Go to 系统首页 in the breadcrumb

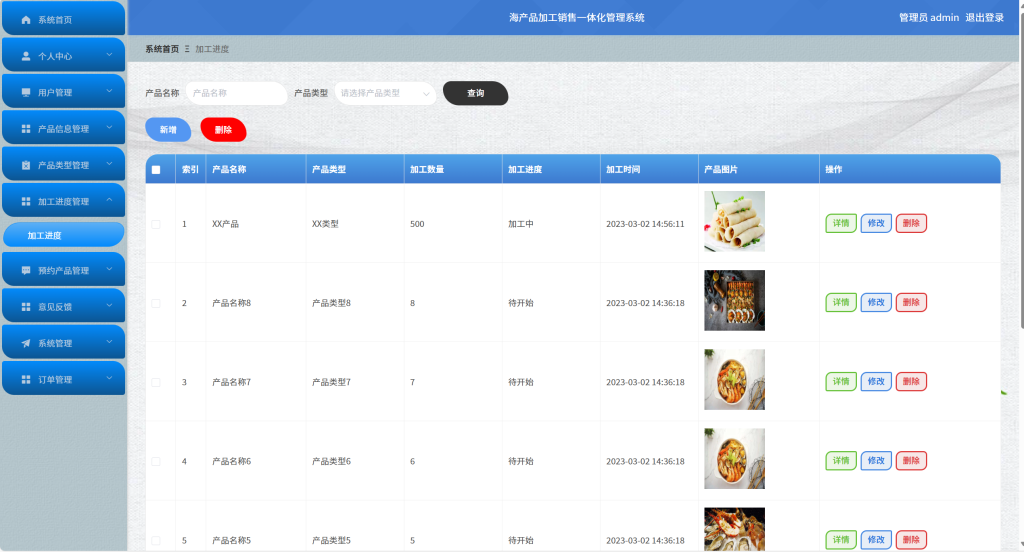162,49
